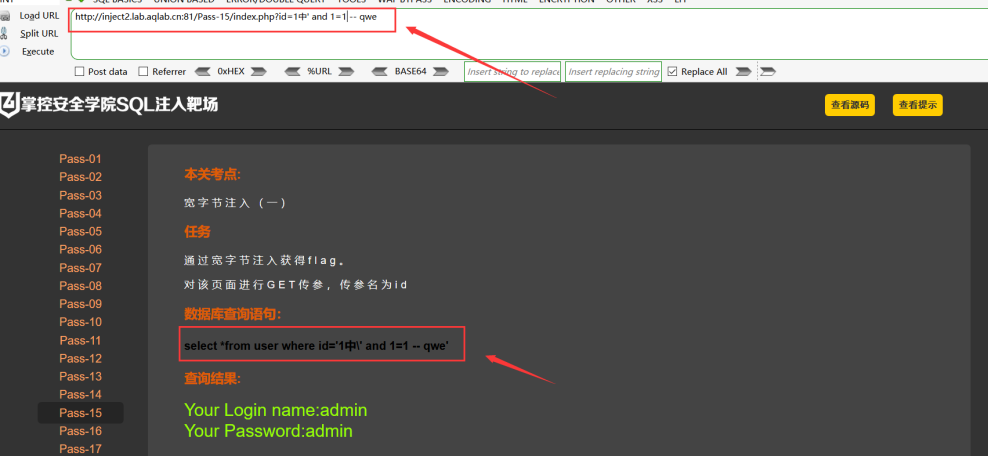The width and height of the screenshot is (988, 456).
Task: Open the Pass-16 level link
Action: (81, 431)
